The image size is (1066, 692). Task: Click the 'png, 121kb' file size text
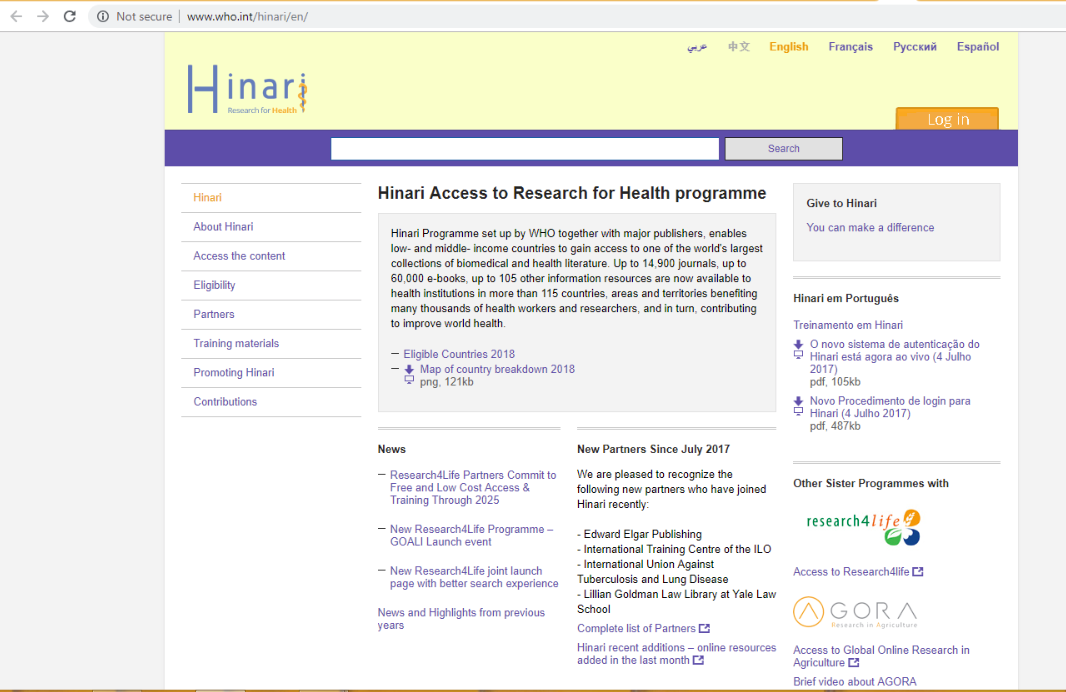[x=447, y=382]
